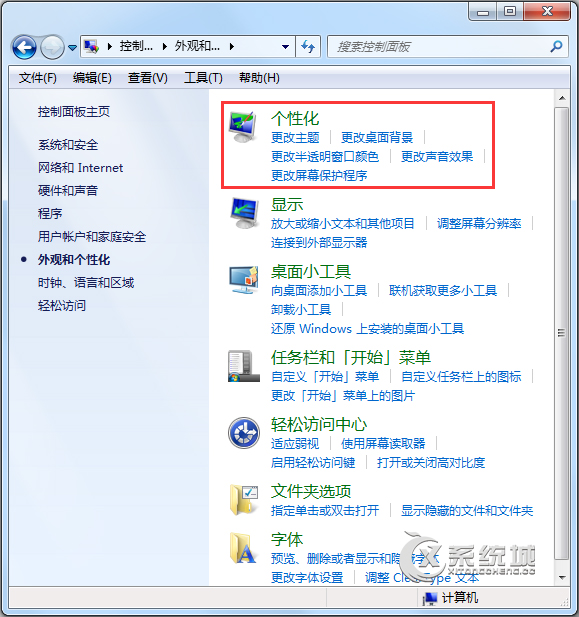This screenshot has width=579, height=617.
Task: Click 显示隐藏的文件和文件夹
Action: pyautogui.click(x=467, y=510)
